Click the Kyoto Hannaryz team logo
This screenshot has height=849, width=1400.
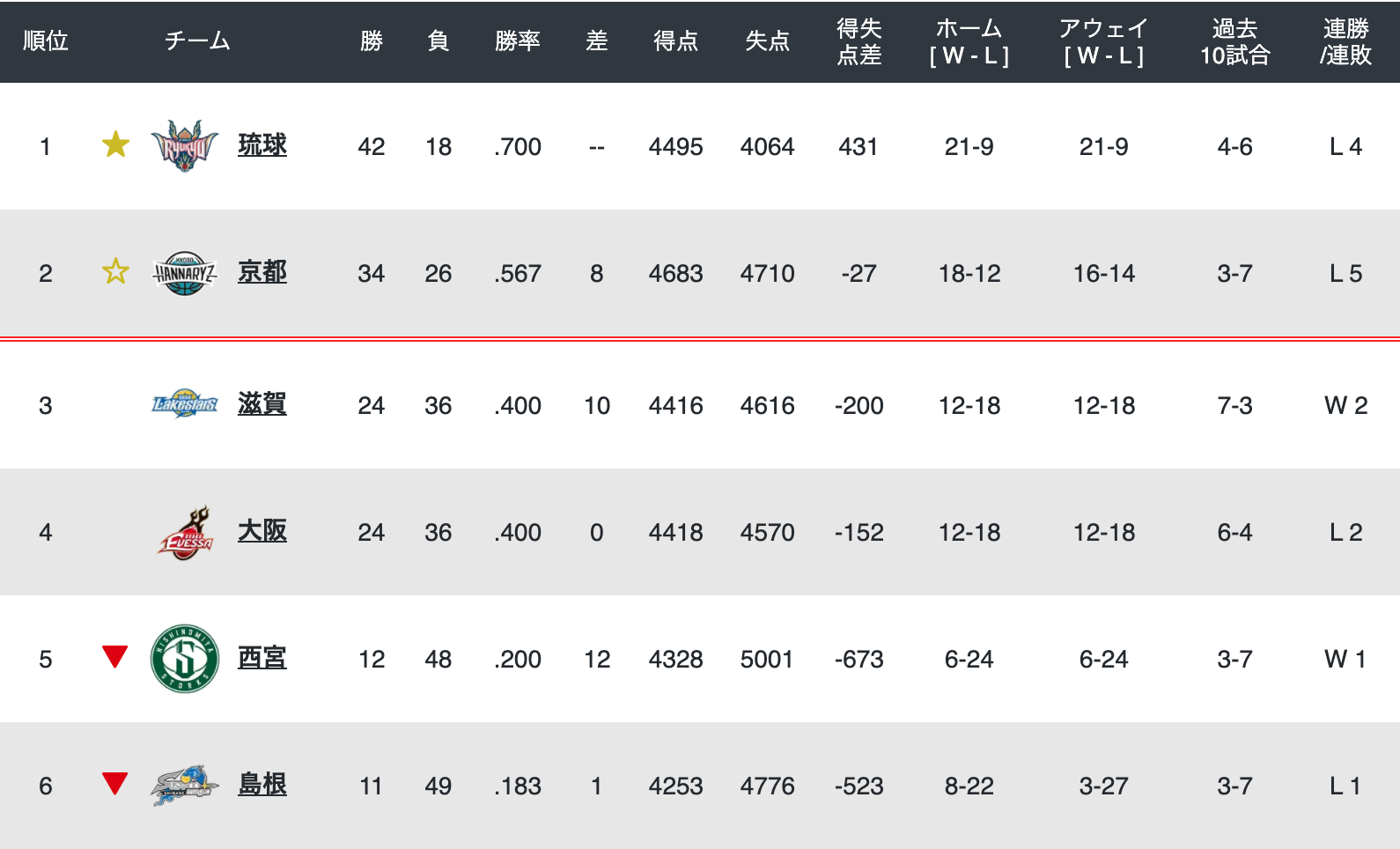185,273
